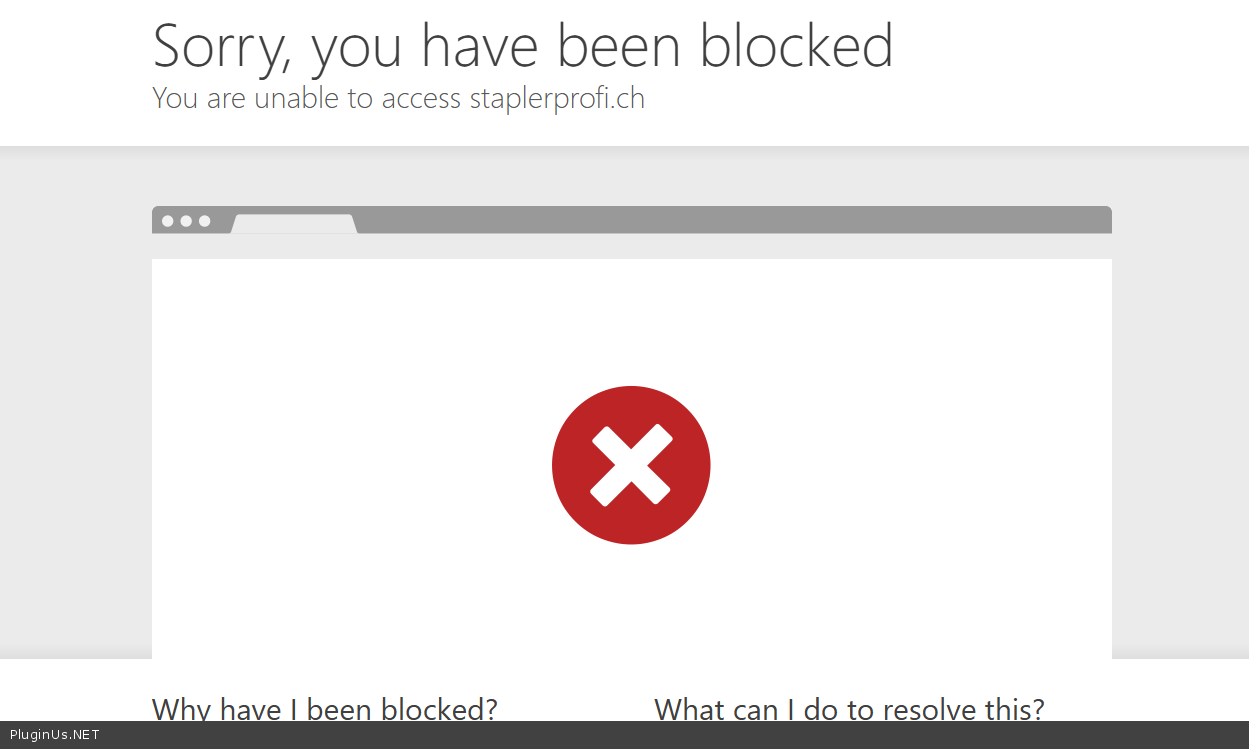Screen dimensions: 1249x749
Task: Click the red X error circle icon
Action: (x=631, y=465)
